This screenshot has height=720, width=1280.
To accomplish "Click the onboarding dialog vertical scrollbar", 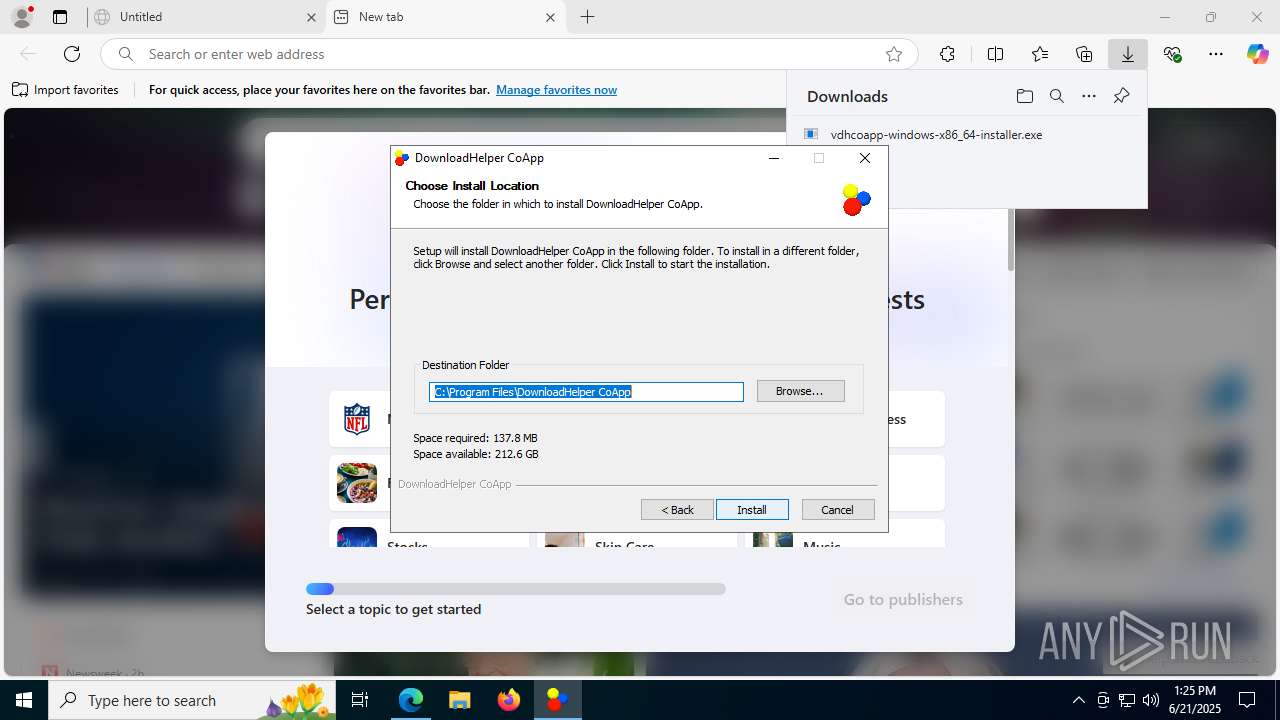I will (1010, 240).
